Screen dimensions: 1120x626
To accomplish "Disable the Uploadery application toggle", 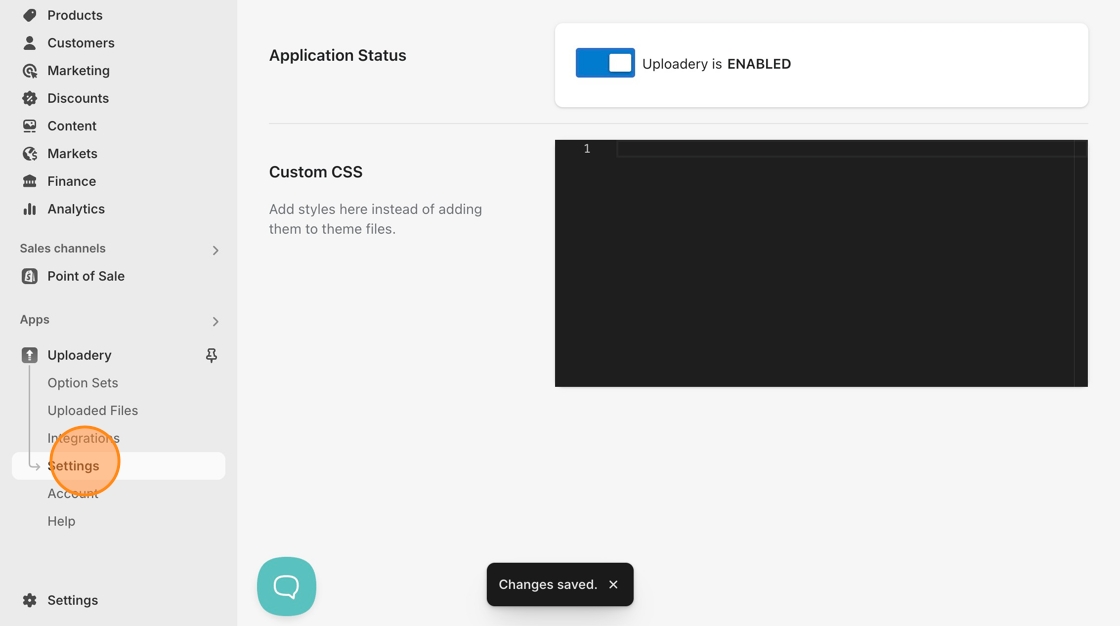I will click(605, 63).
